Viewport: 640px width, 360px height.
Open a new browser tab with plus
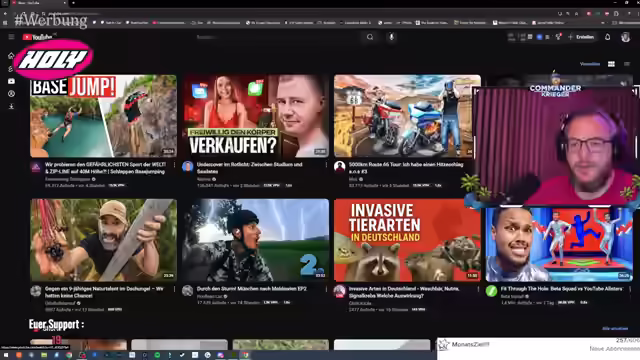point(73,3)
